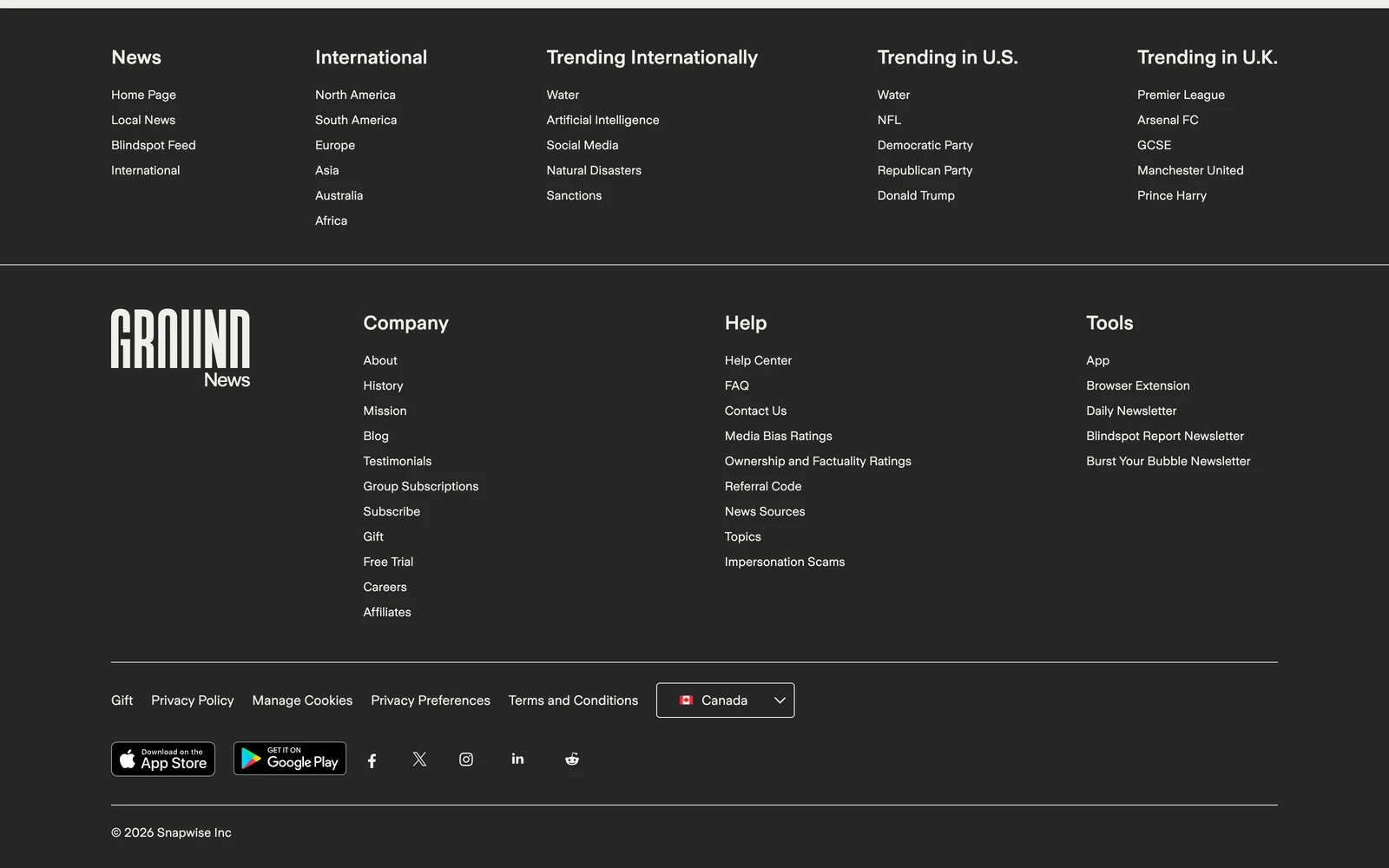Open the LinkedIn social icon
The image size is (1389, 868).
(517, 759)
